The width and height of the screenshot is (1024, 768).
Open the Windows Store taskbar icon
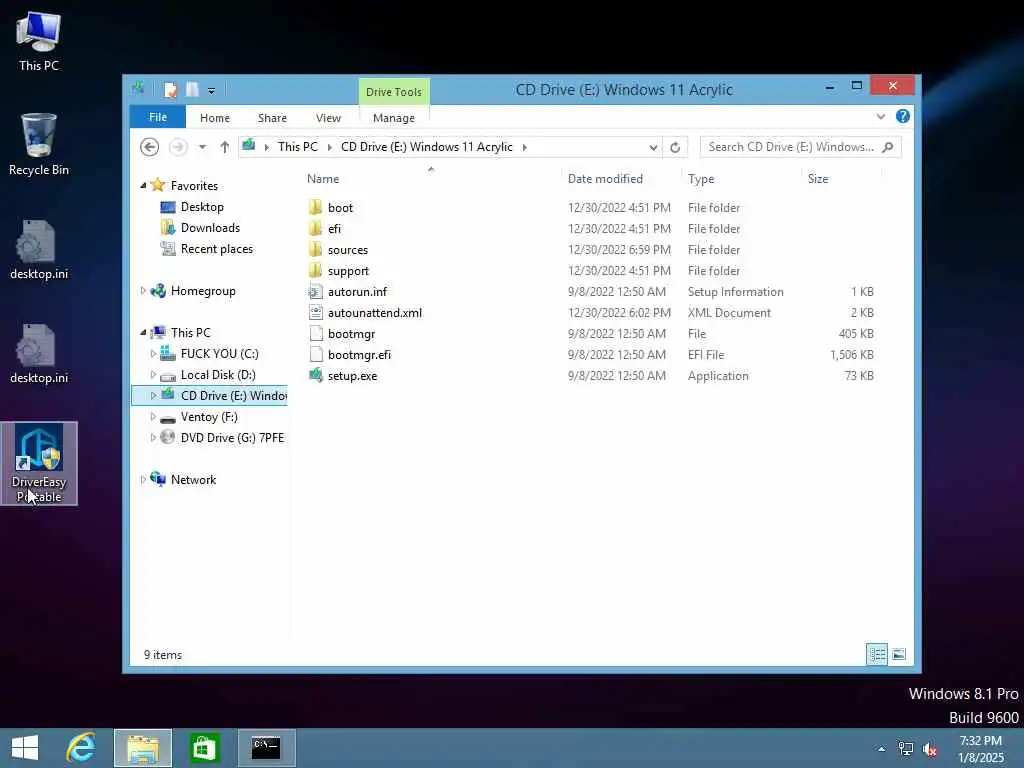click(204, 748)
